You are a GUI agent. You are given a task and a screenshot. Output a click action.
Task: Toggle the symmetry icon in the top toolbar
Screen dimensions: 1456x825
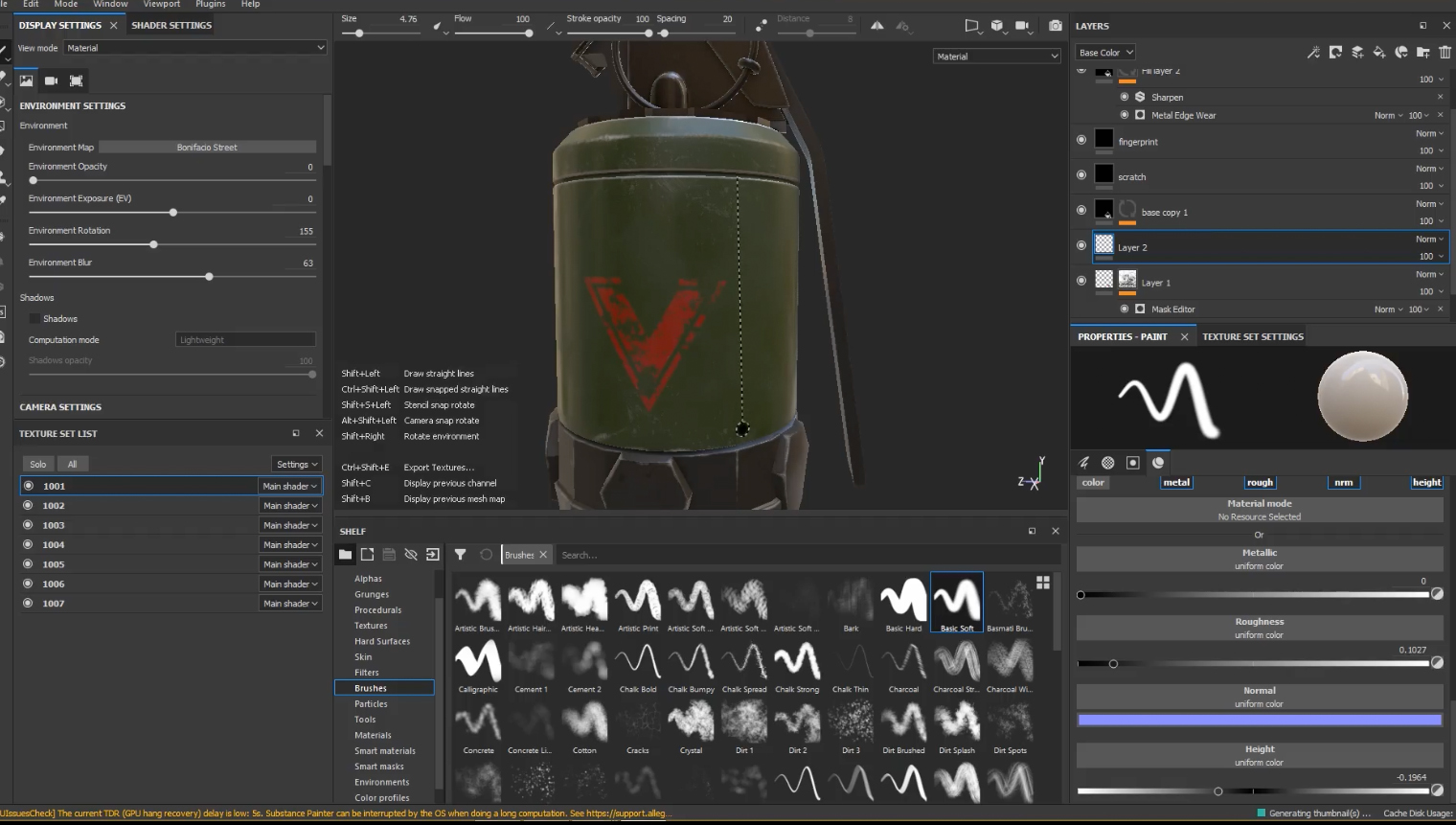tap(877, 26)
